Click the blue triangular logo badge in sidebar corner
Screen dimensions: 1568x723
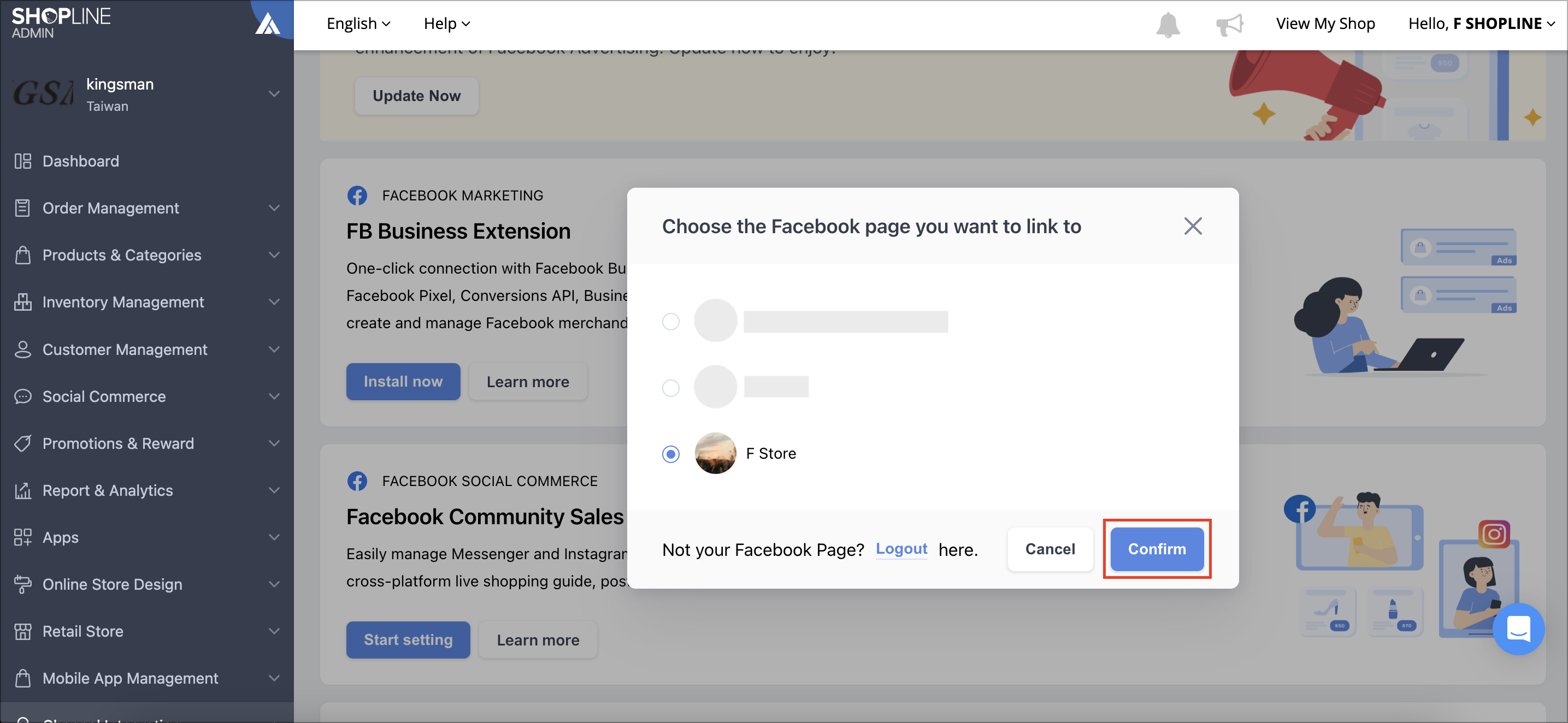(x=268, y=23)
